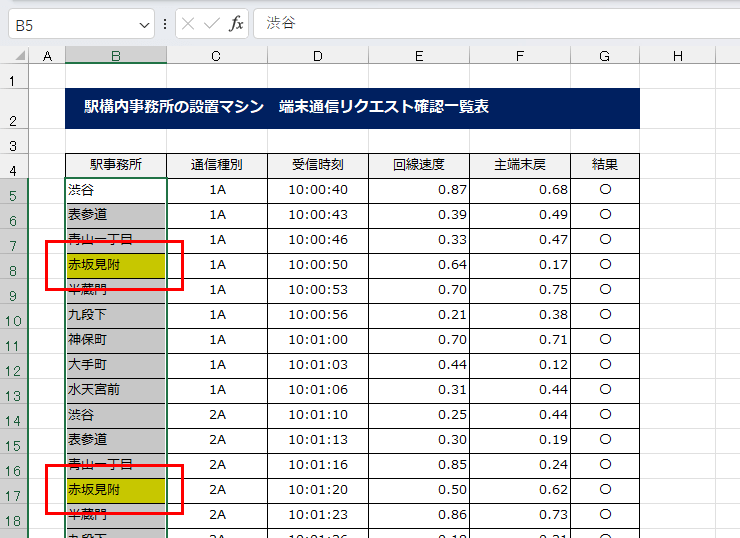This screenshot has height=538, width=740.
Task: Click the 回線速度 value 0.64
Action: tap(419, 265)
